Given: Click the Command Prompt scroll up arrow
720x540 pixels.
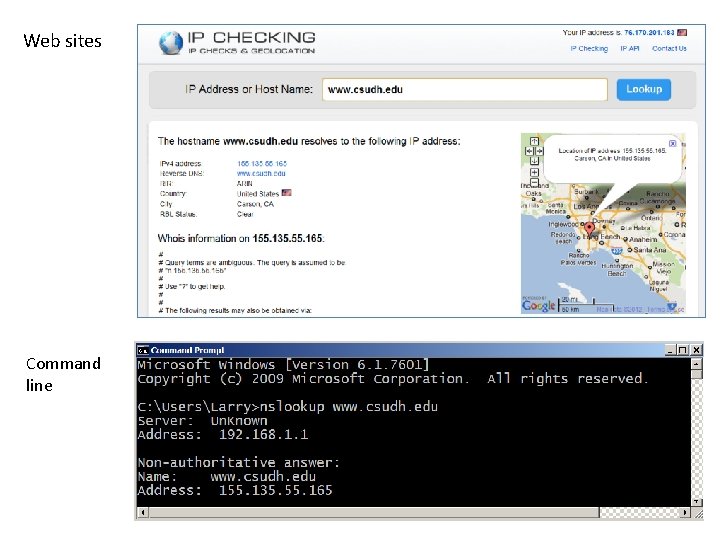Looking at the screenshot, I should click(x=697, y=364).
